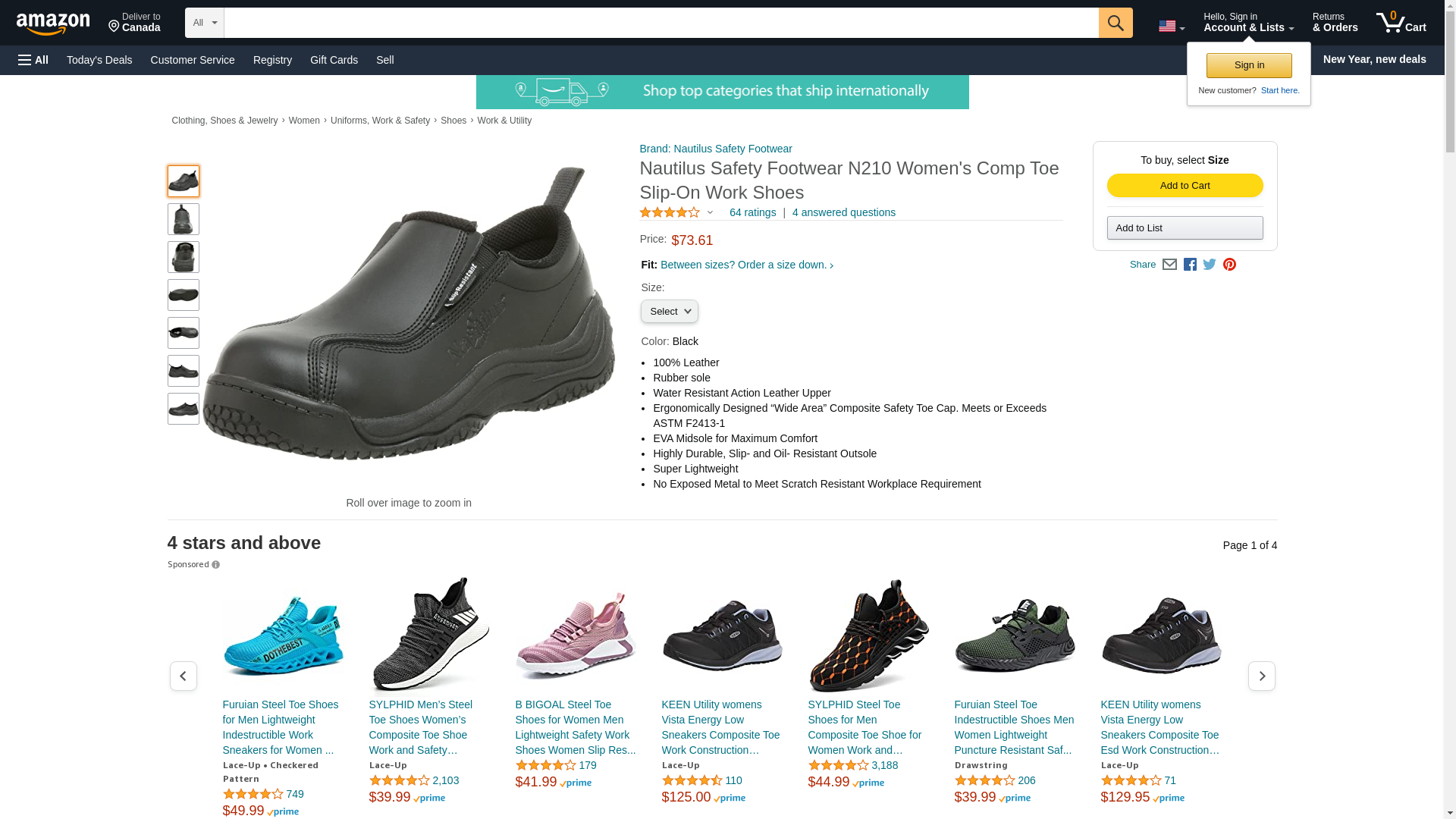This screenshot has height=819, width=1456.
Task: Expand search category All dropdown
Action: pos(205,23)
